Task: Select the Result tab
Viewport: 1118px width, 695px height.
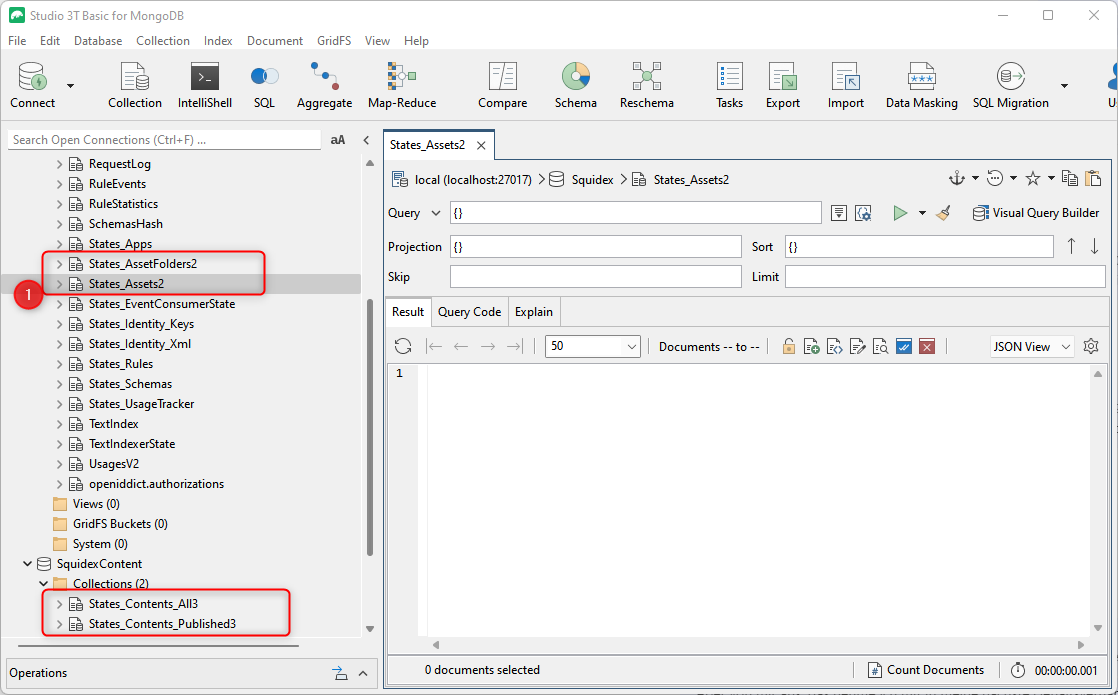Action: (408, 312)
